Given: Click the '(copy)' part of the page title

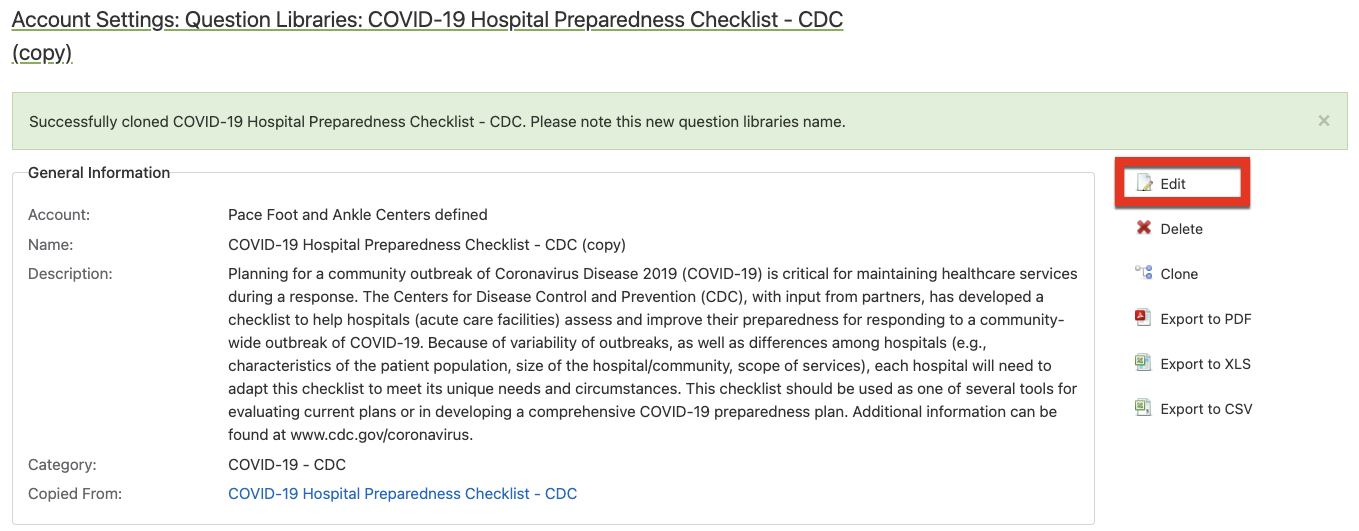Looking at the screenshot, I should click(x=42, y=54).
